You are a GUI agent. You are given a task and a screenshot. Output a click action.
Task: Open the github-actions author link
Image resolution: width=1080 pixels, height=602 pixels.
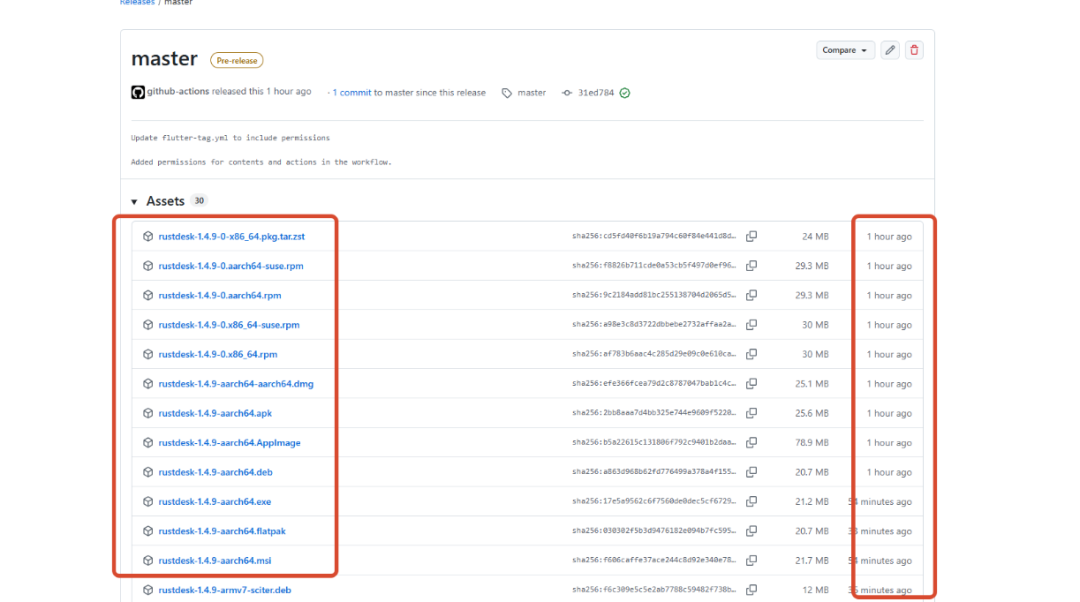178,91
